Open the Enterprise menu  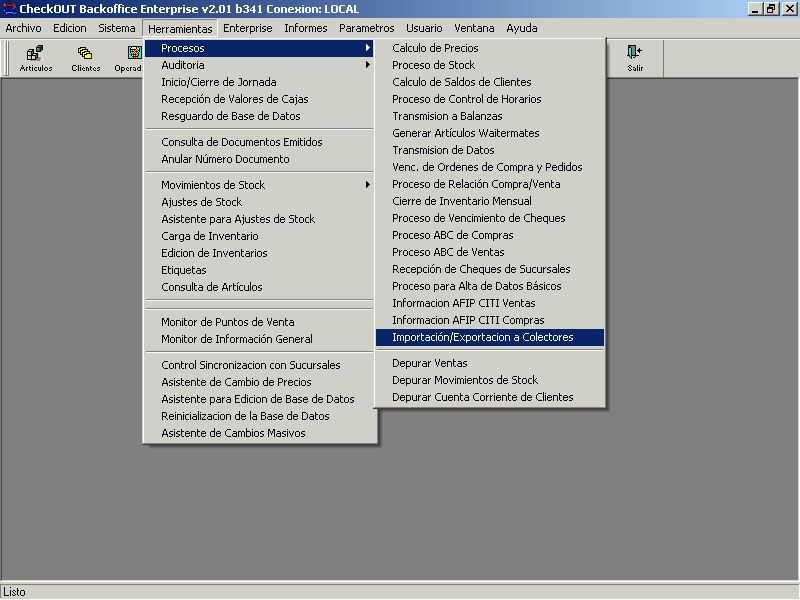click(247, 28)
